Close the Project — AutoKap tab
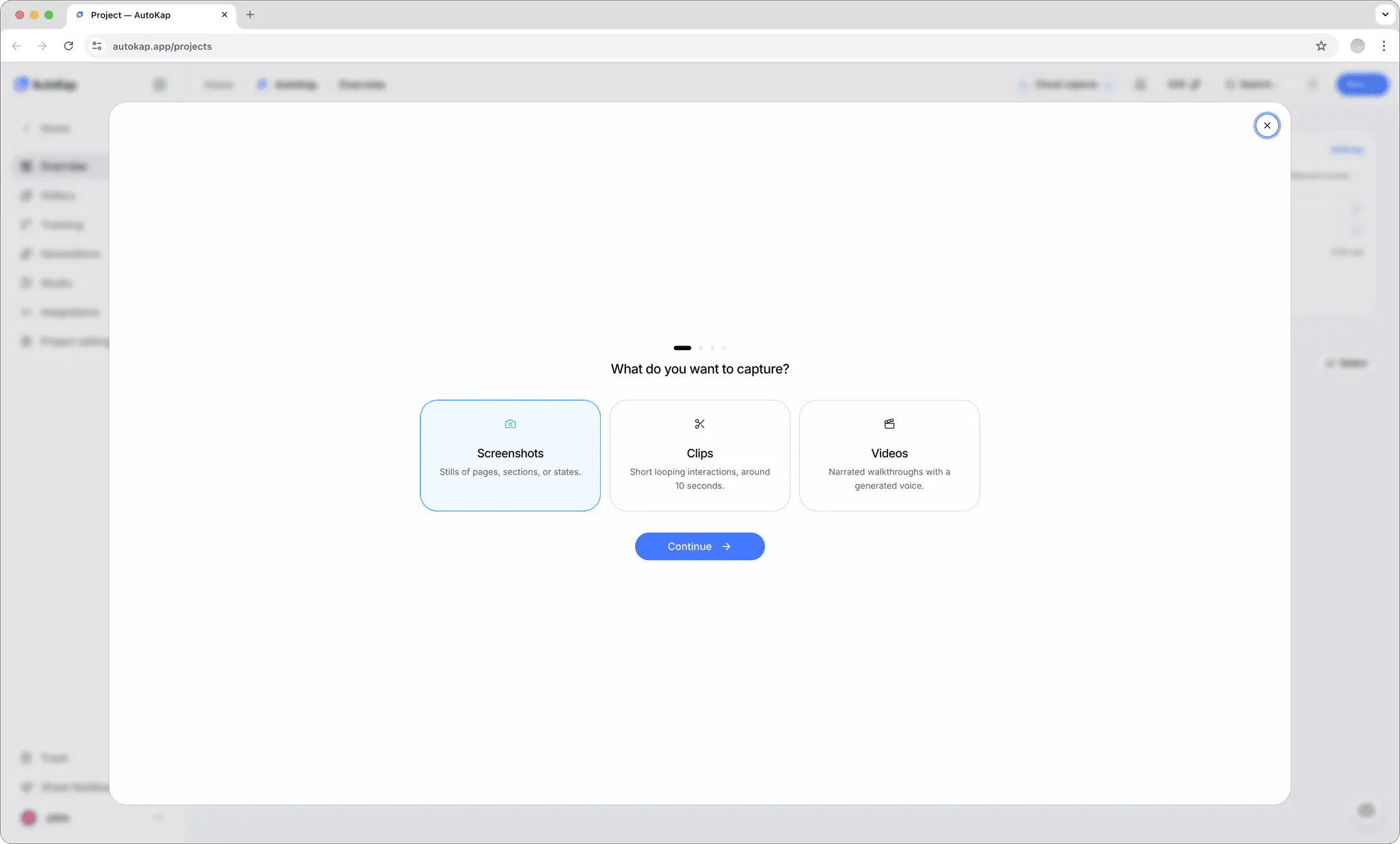1400x844 pixels. point(224,14)
